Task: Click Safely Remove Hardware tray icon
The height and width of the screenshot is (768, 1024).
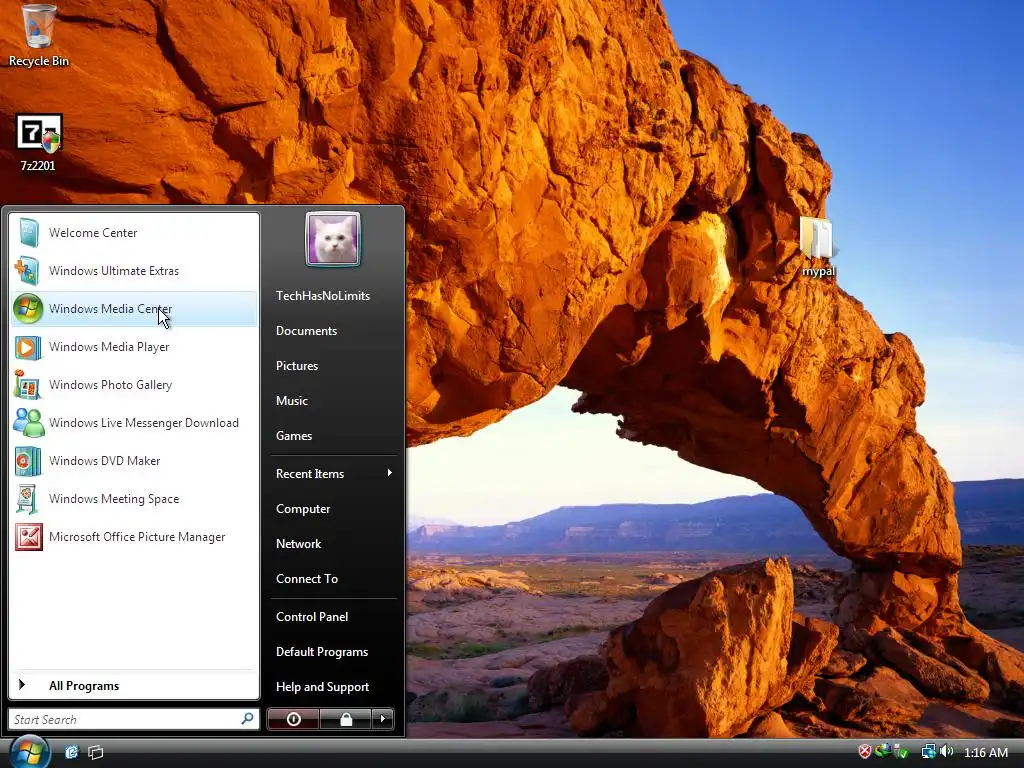Action: pos(902,752)
